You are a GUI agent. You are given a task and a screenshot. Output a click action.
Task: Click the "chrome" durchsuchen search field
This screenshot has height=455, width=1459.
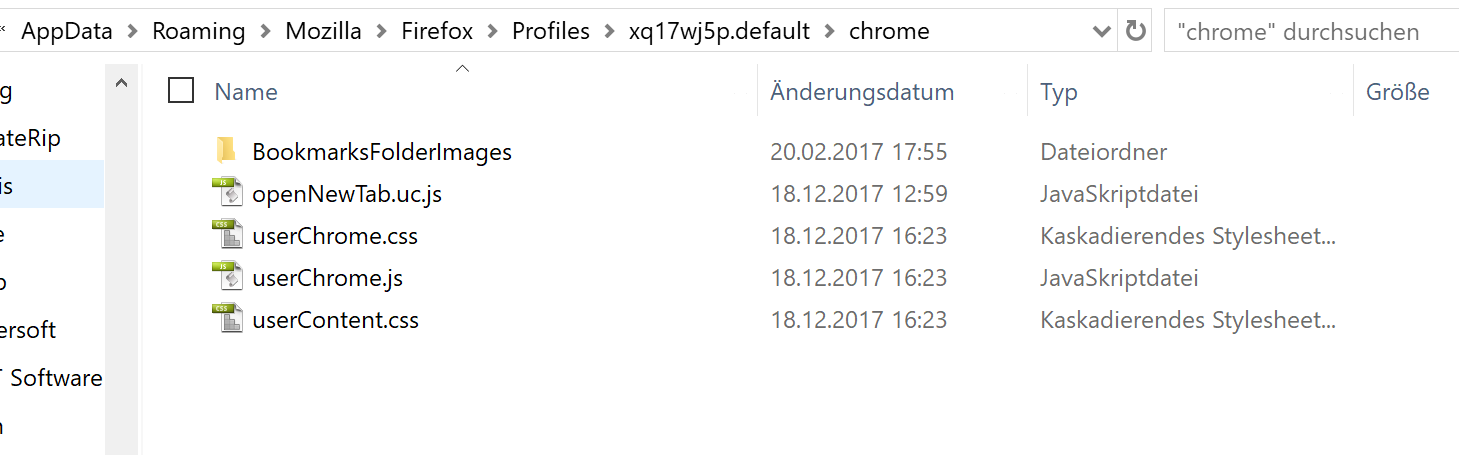click(x=1310, y=31)
